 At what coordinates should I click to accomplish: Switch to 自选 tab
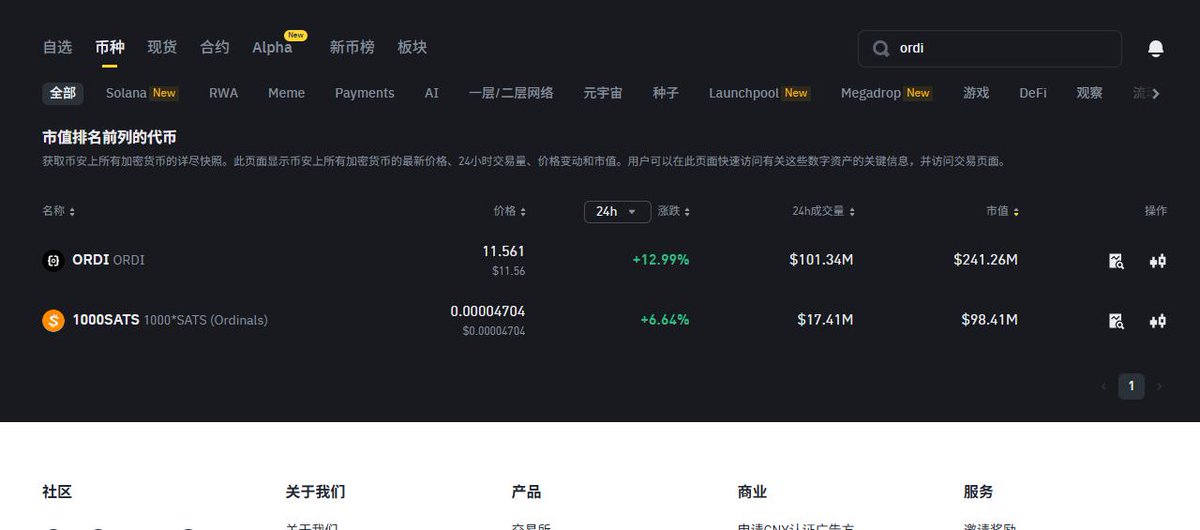(x=57, y=47)
